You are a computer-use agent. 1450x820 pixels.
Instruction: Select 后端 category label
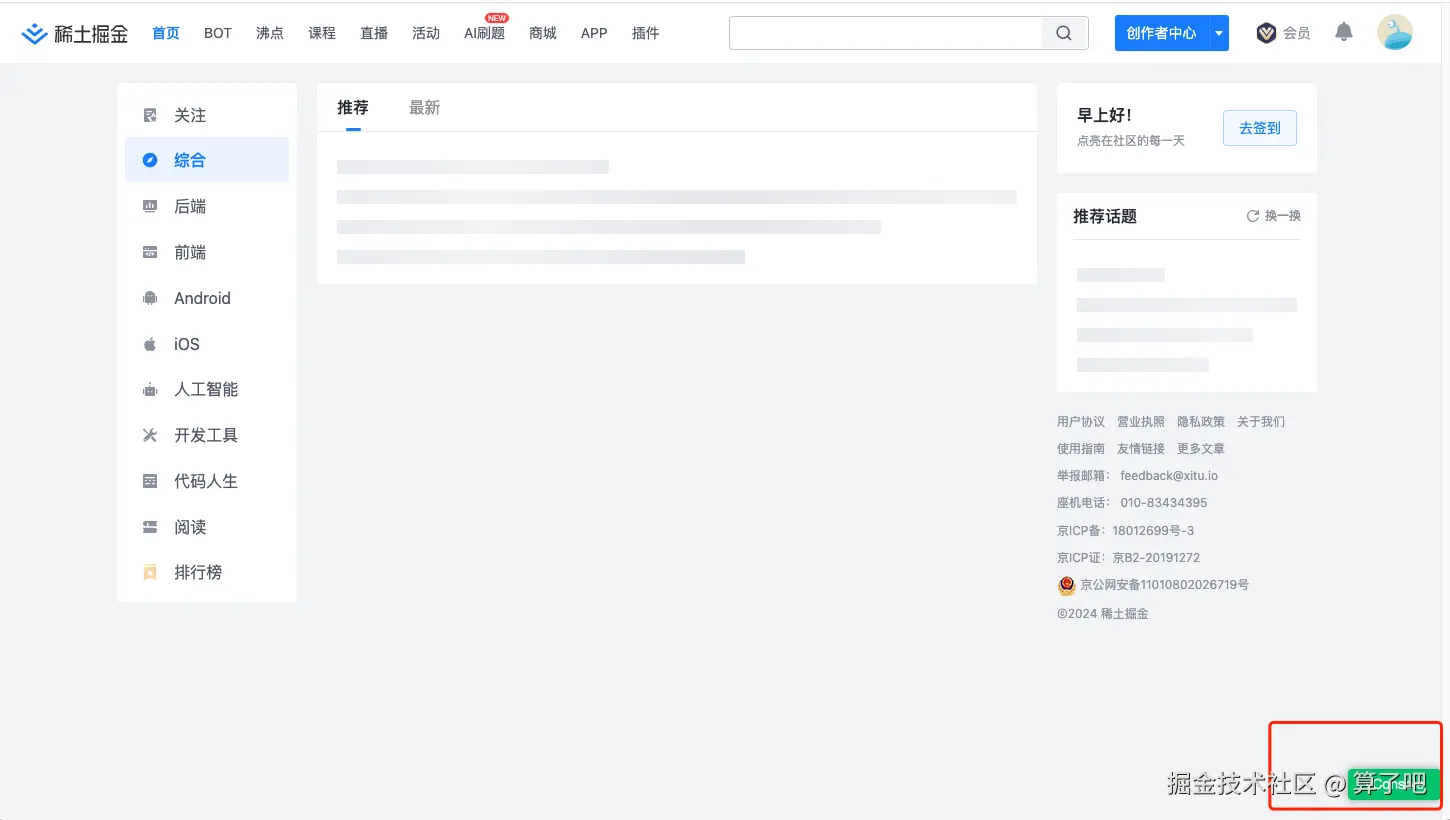[x=190, y=206]
